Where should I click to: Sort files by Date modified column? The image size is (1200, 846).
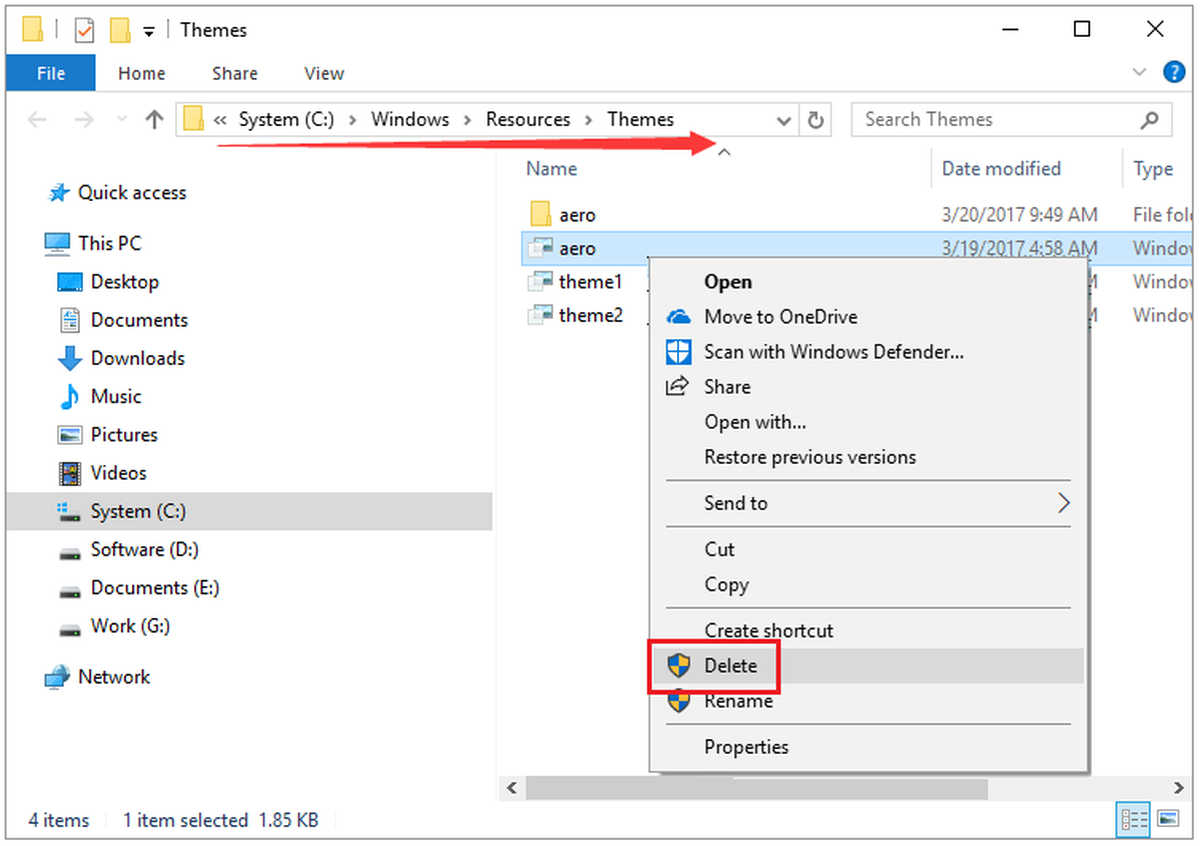1002,169
